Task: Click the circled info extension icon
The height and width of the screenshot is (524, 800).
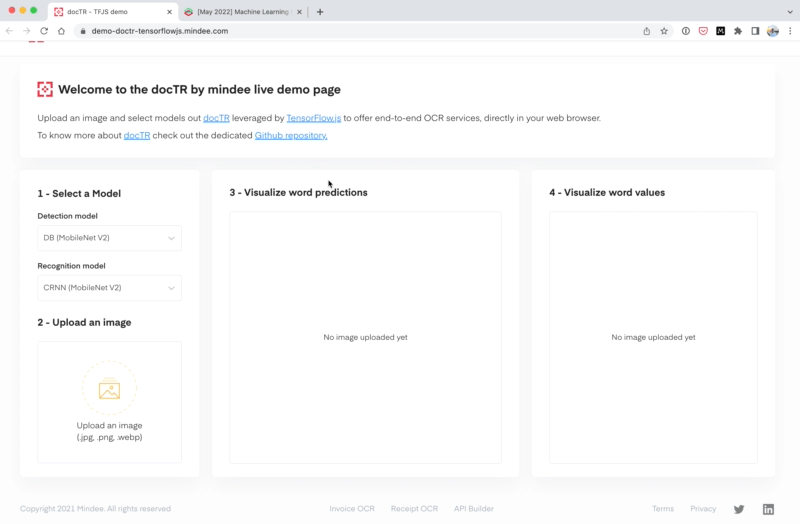Action: [686, 31]
